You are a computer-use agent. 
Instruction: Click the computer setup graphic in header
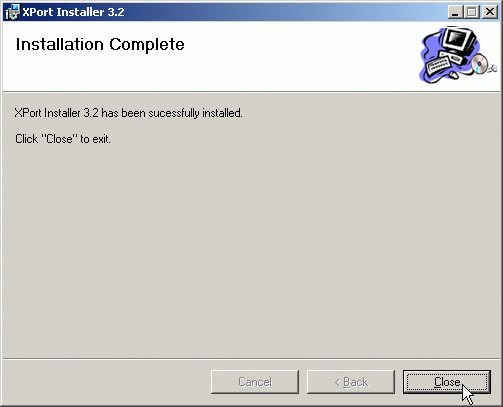coord(458,55)
